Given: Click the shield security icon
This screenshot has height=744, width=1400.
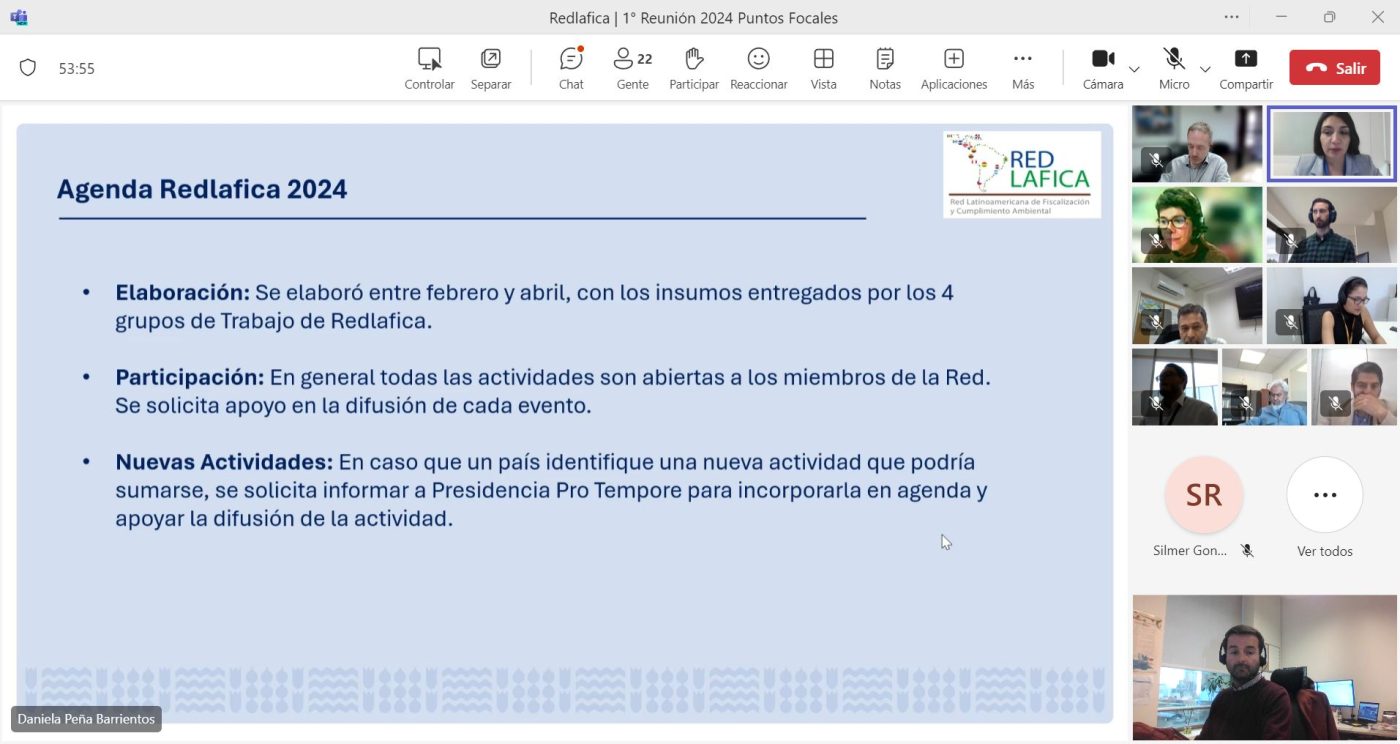Looking at the screenshot, I should [x=28, y=68].
